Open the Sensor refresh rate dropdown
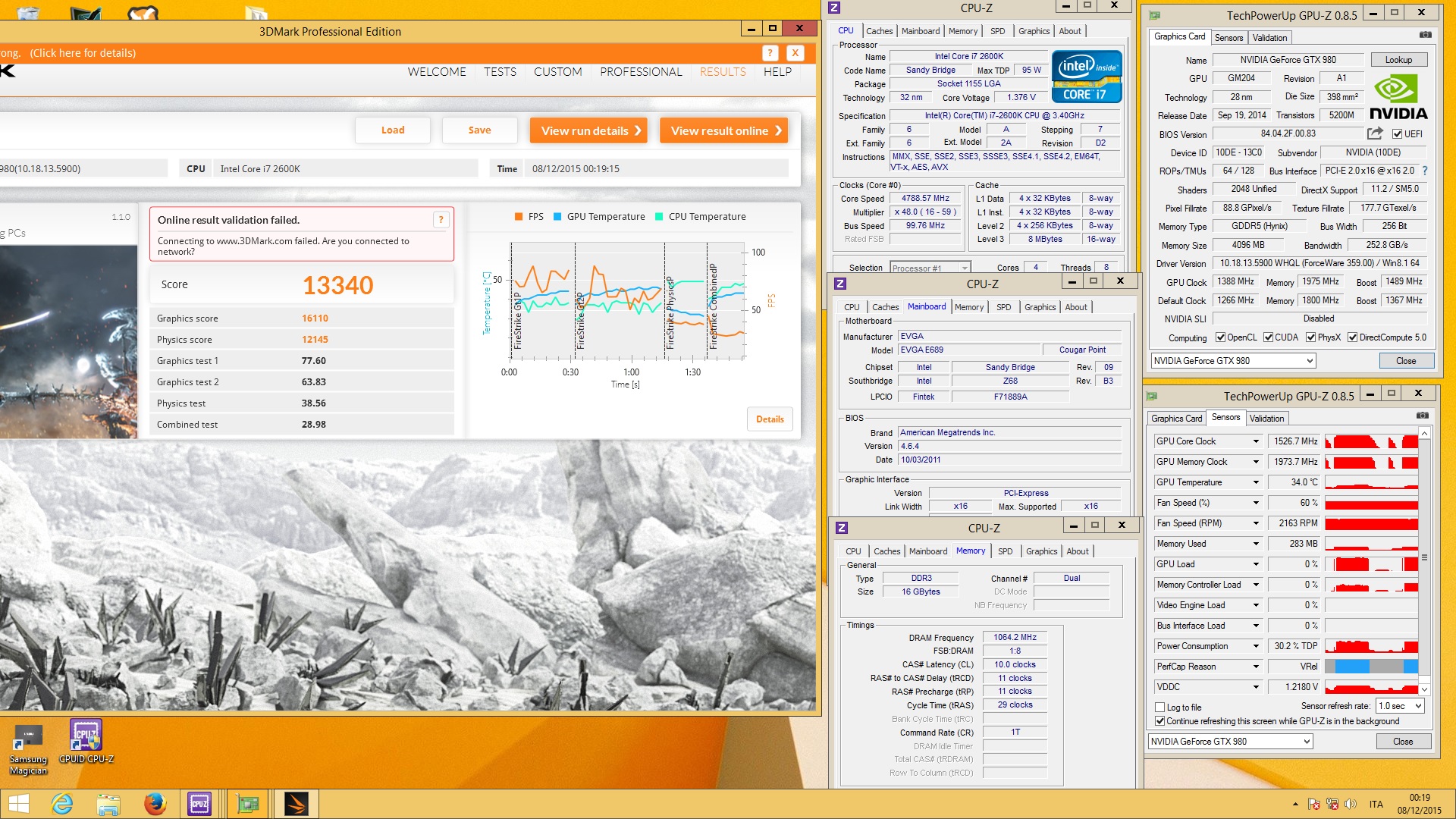 (1400, 706)
